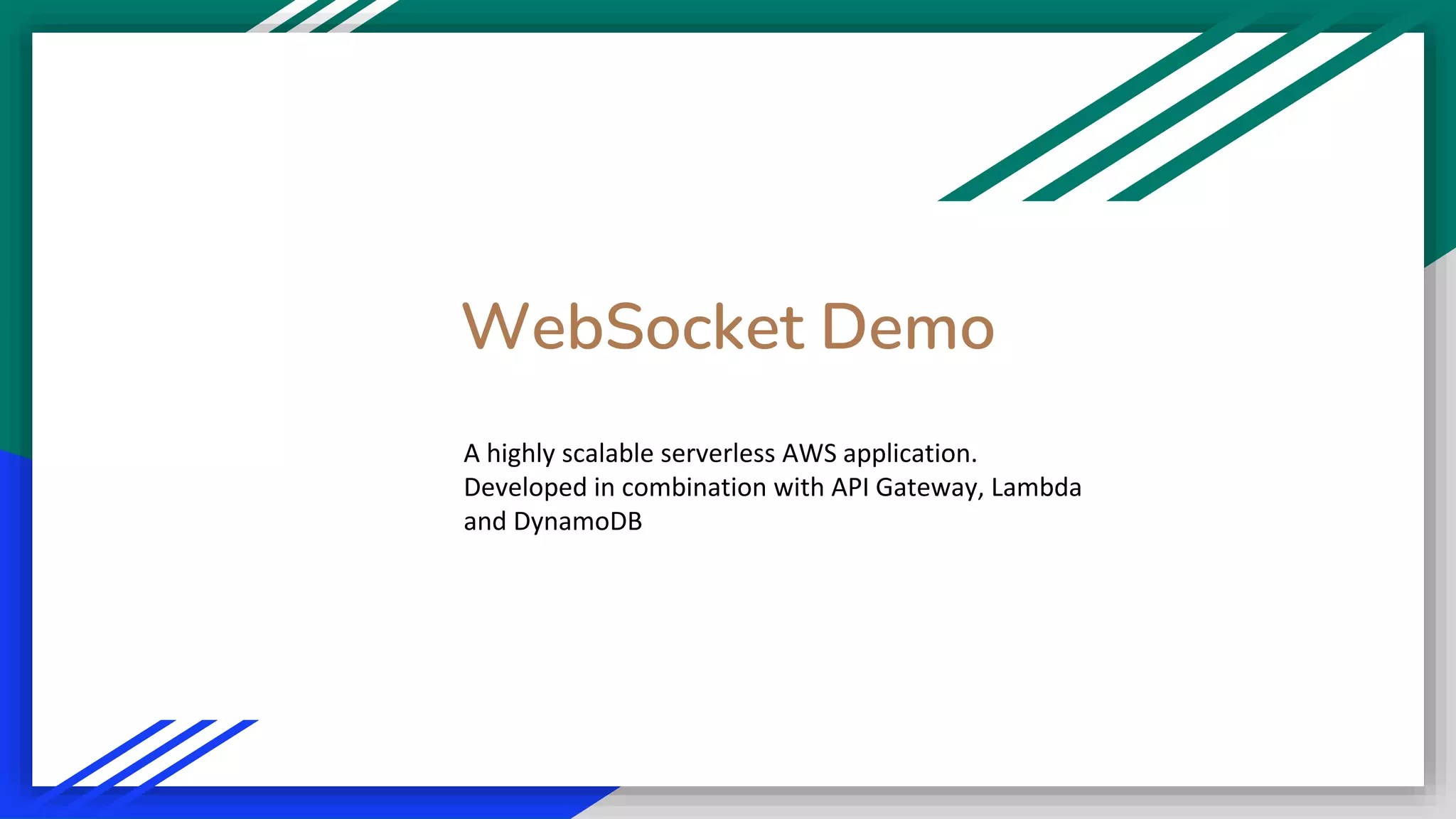
Task: Click the word "DynamoDB" on the last line
Action: pos(577,522)
